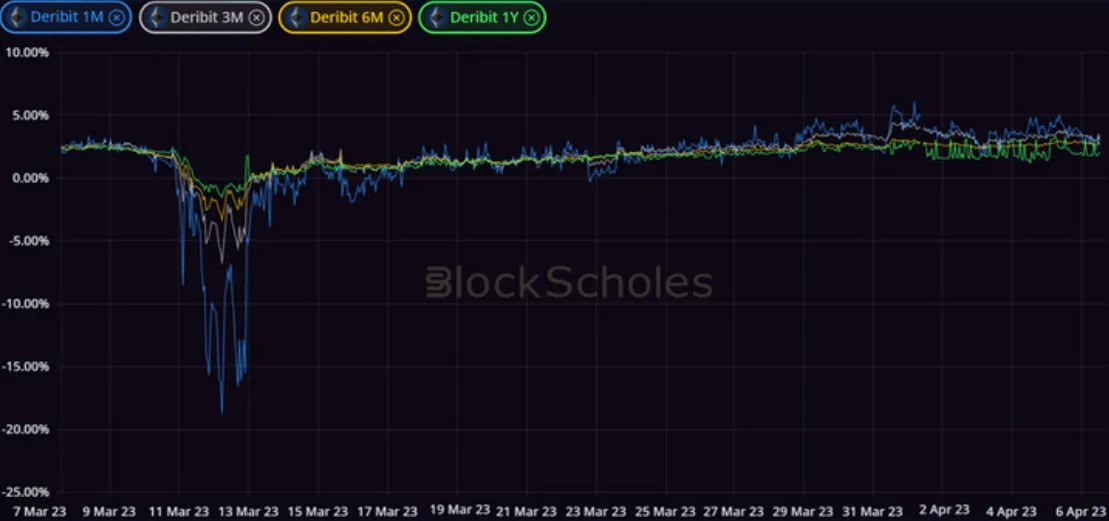This screenshot has width=1109, height=521.
Task: Select the Deribit 6M label
Action: [x=347, y=18]
